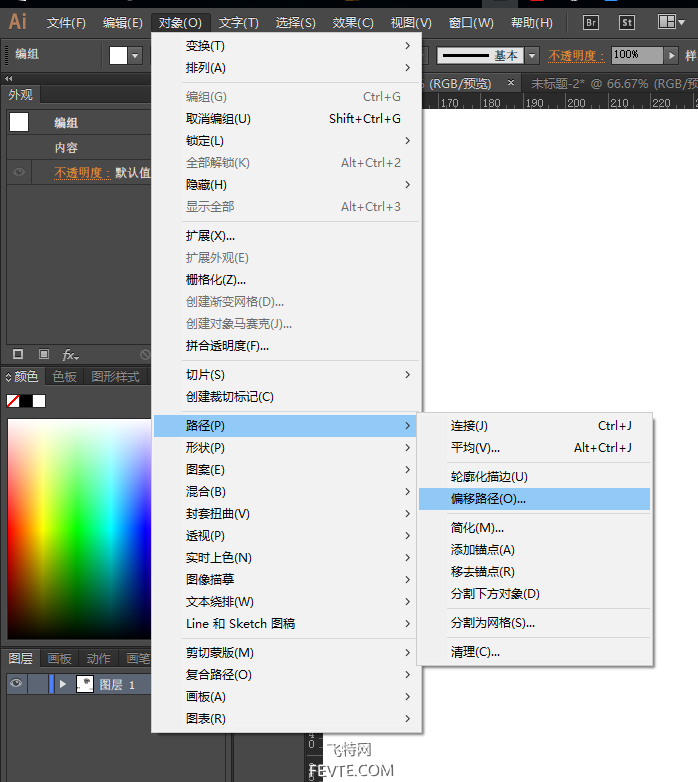Choose 分割为网格(S)... menu item

(x=534, y=623)
